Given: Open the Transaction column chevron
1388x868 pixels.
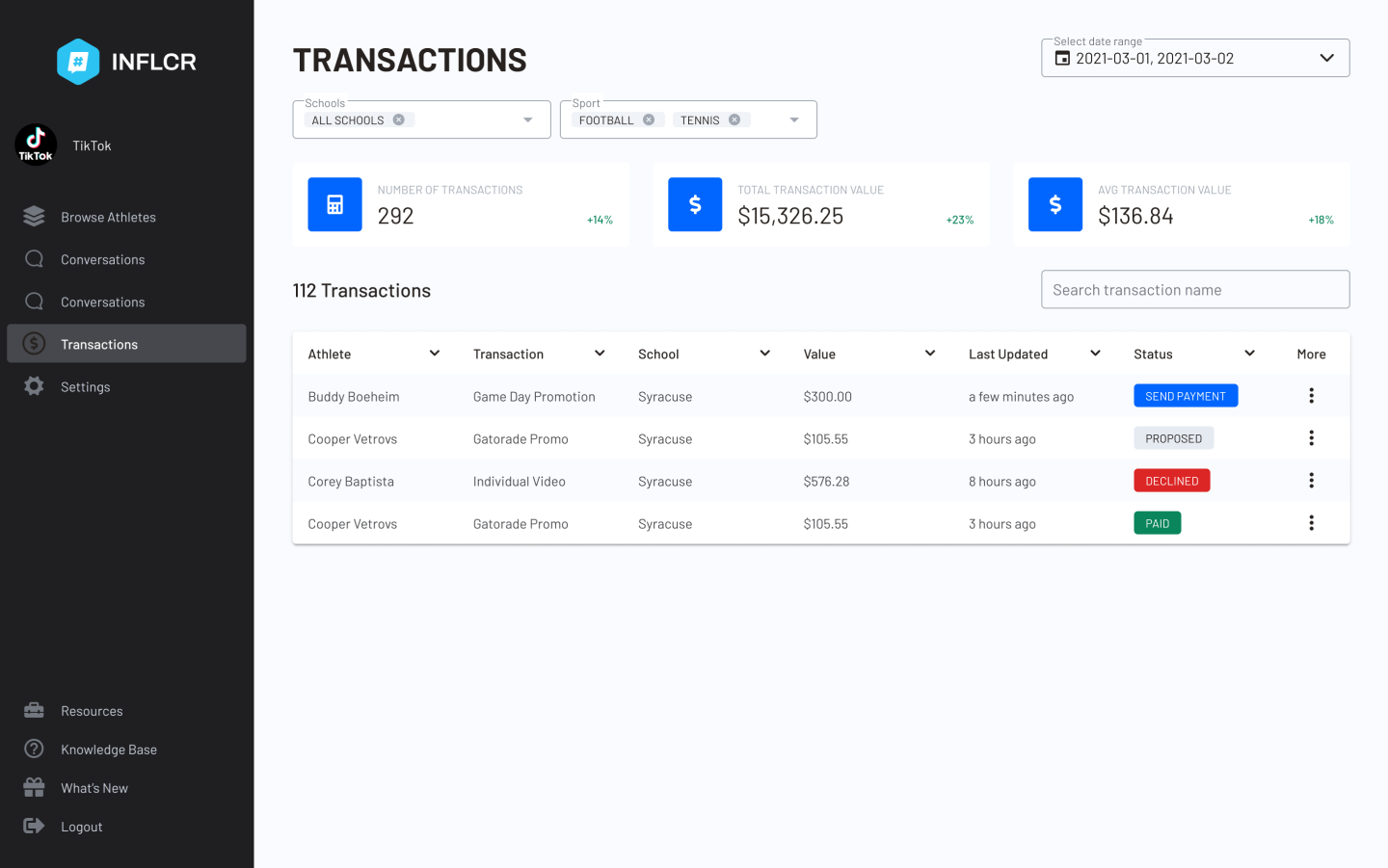Looking at the screenshot, I should pyautogui.click(x=600, y=354).
